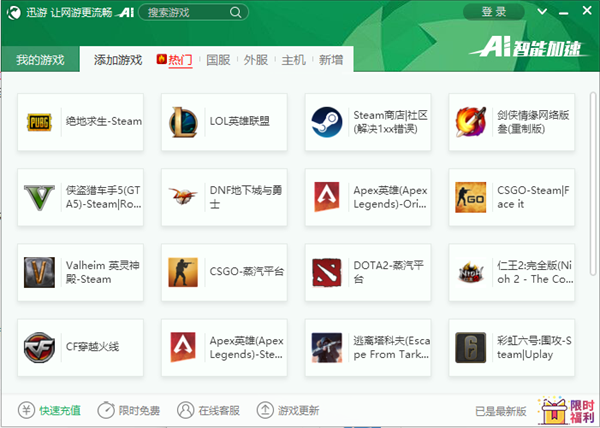
Task: Click the 游戏更新 upload arrow icon
Action: click(265, 410)
